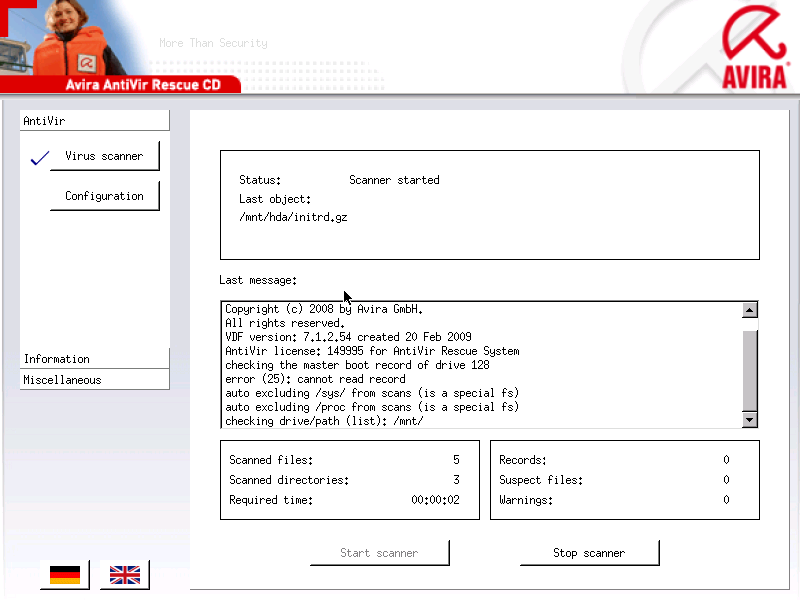
Task: Click the 'More Than Security' slogan
Action: tap(213, 43)
